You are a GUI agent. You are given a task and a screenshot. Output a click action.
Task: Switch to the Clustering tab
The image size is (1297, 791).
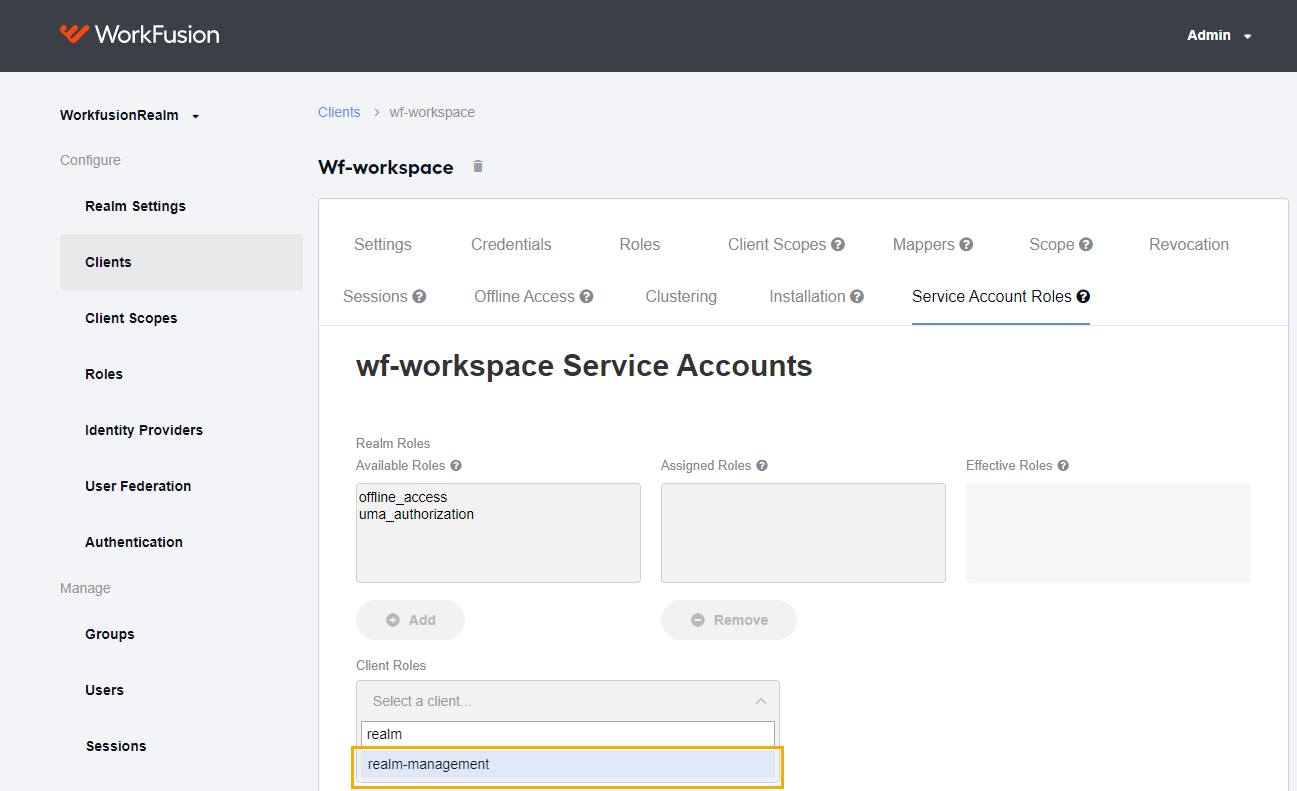click(x=681, y=296)
